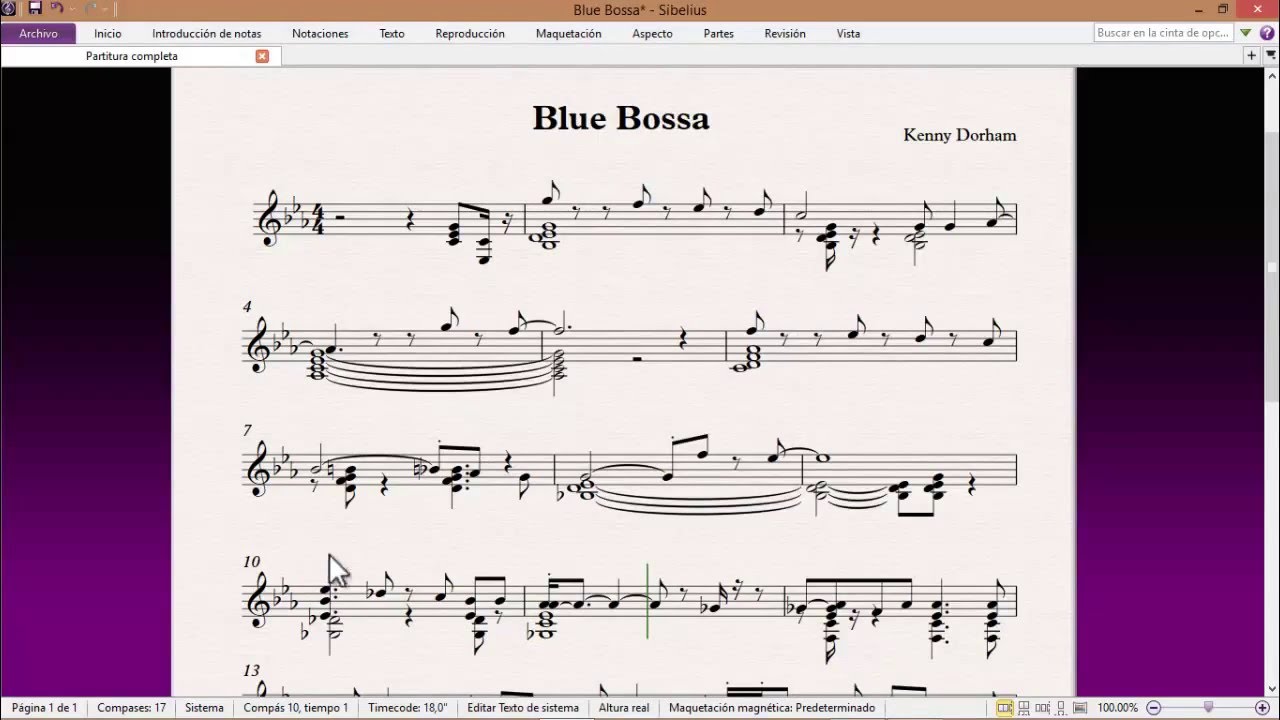
Task: Switch to panorama view
Action: [x=1081, y=708]
